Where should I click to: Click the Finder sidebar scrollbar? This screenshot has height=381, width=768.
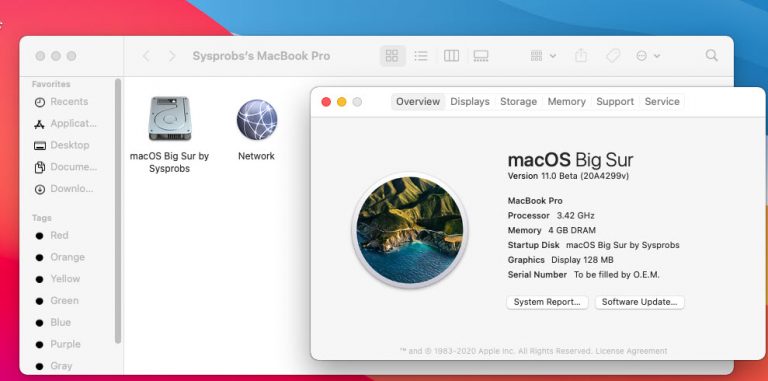(118, 211)
